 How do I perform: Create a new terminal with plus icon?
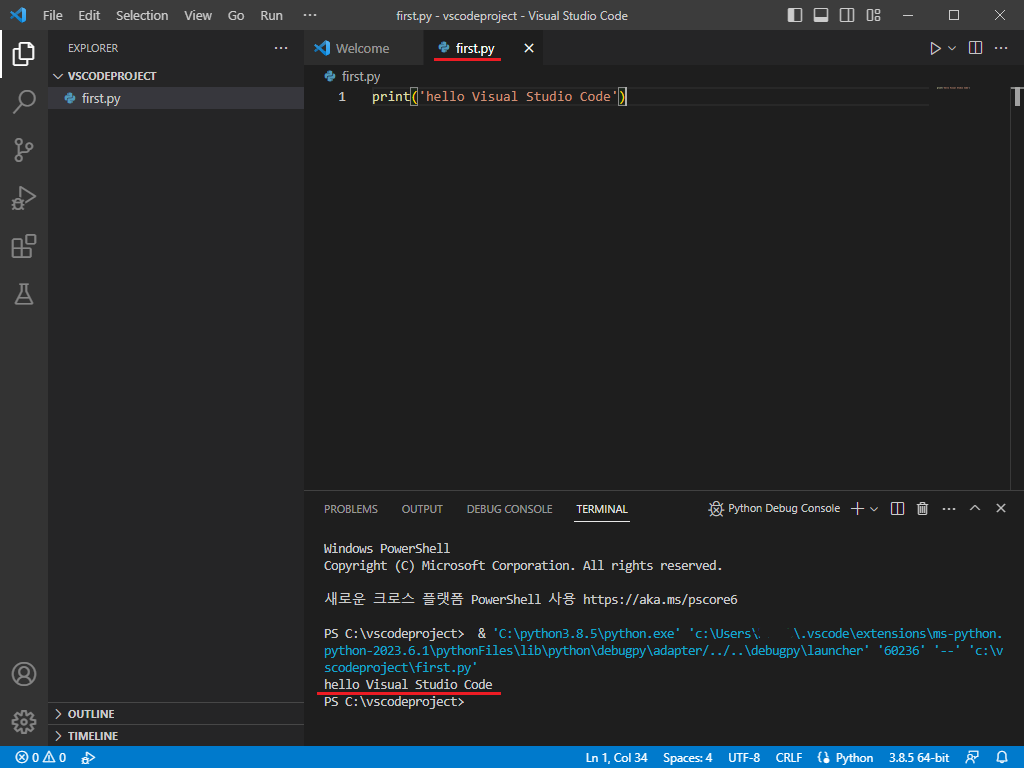click(857, 509)
